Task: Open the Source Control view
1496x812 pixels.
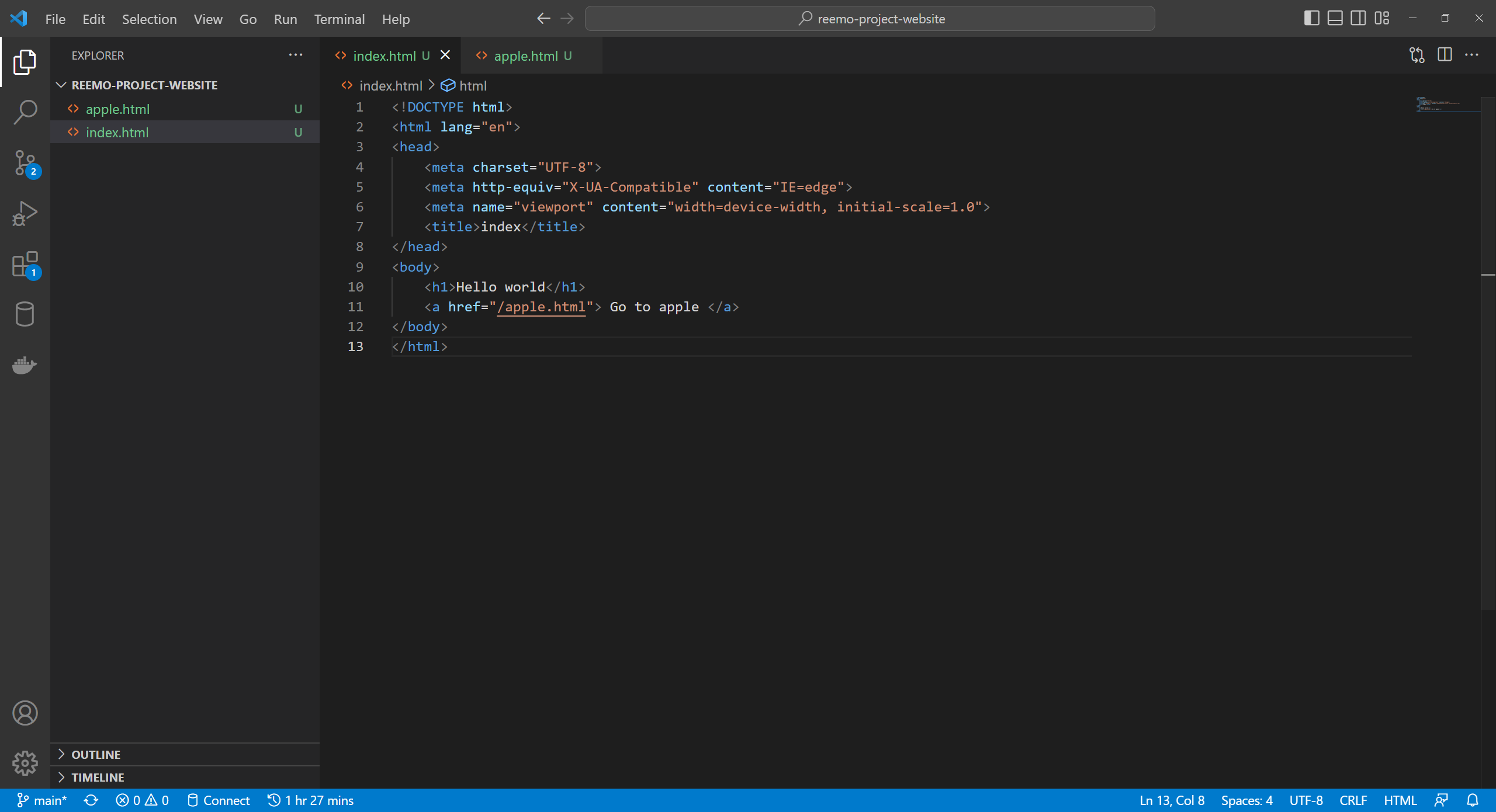Action: coord(25,163)
